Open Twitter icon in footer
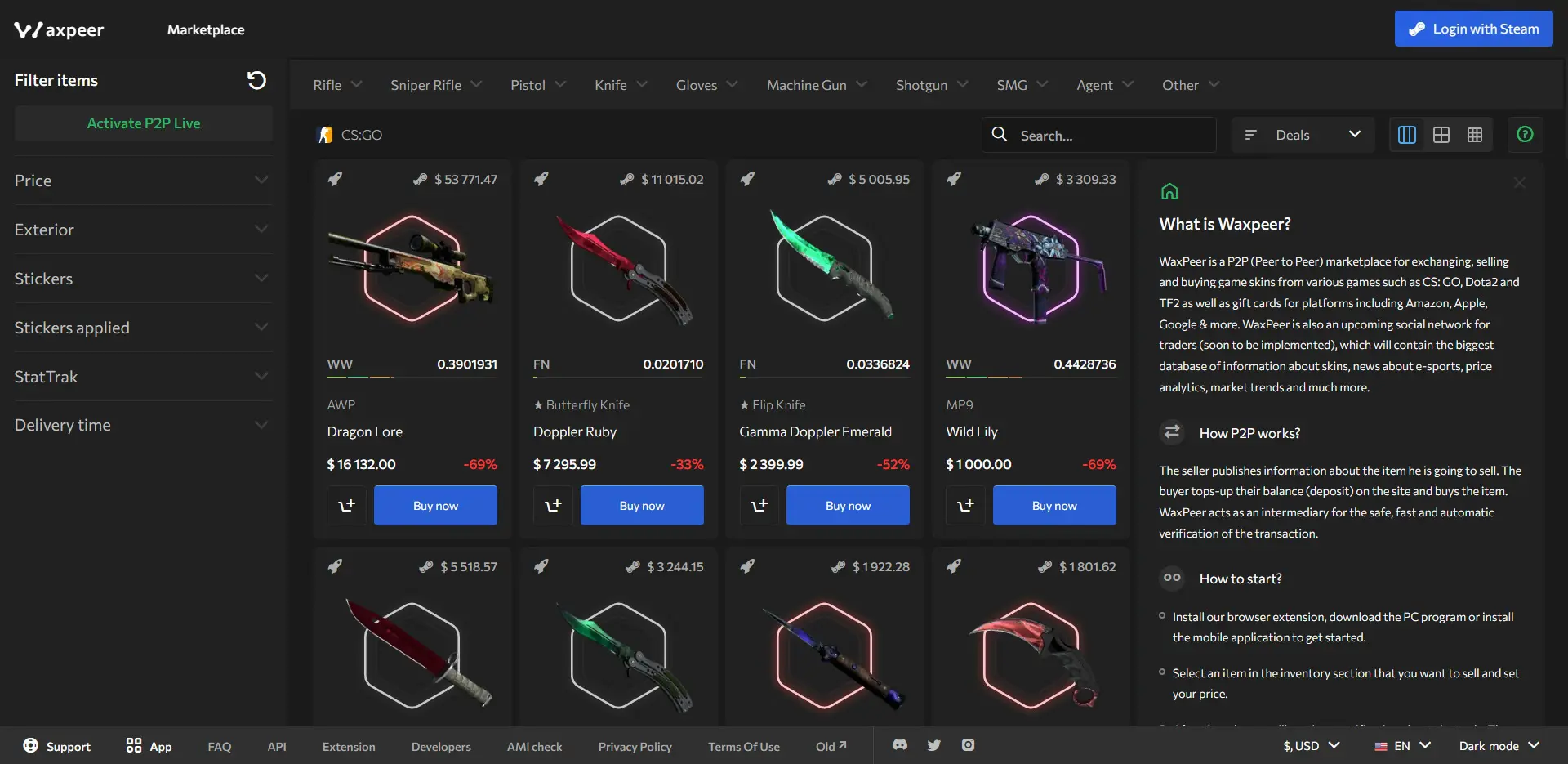This screenshot has width=1568, height=764. click(x=934, y=745)
